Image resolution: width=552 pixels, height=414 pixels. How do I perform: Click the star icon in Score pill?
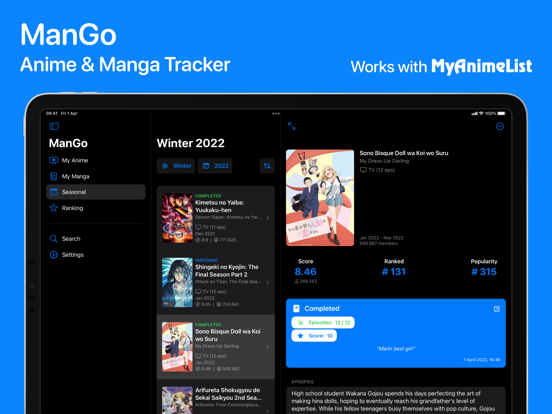tap(300, 336)
